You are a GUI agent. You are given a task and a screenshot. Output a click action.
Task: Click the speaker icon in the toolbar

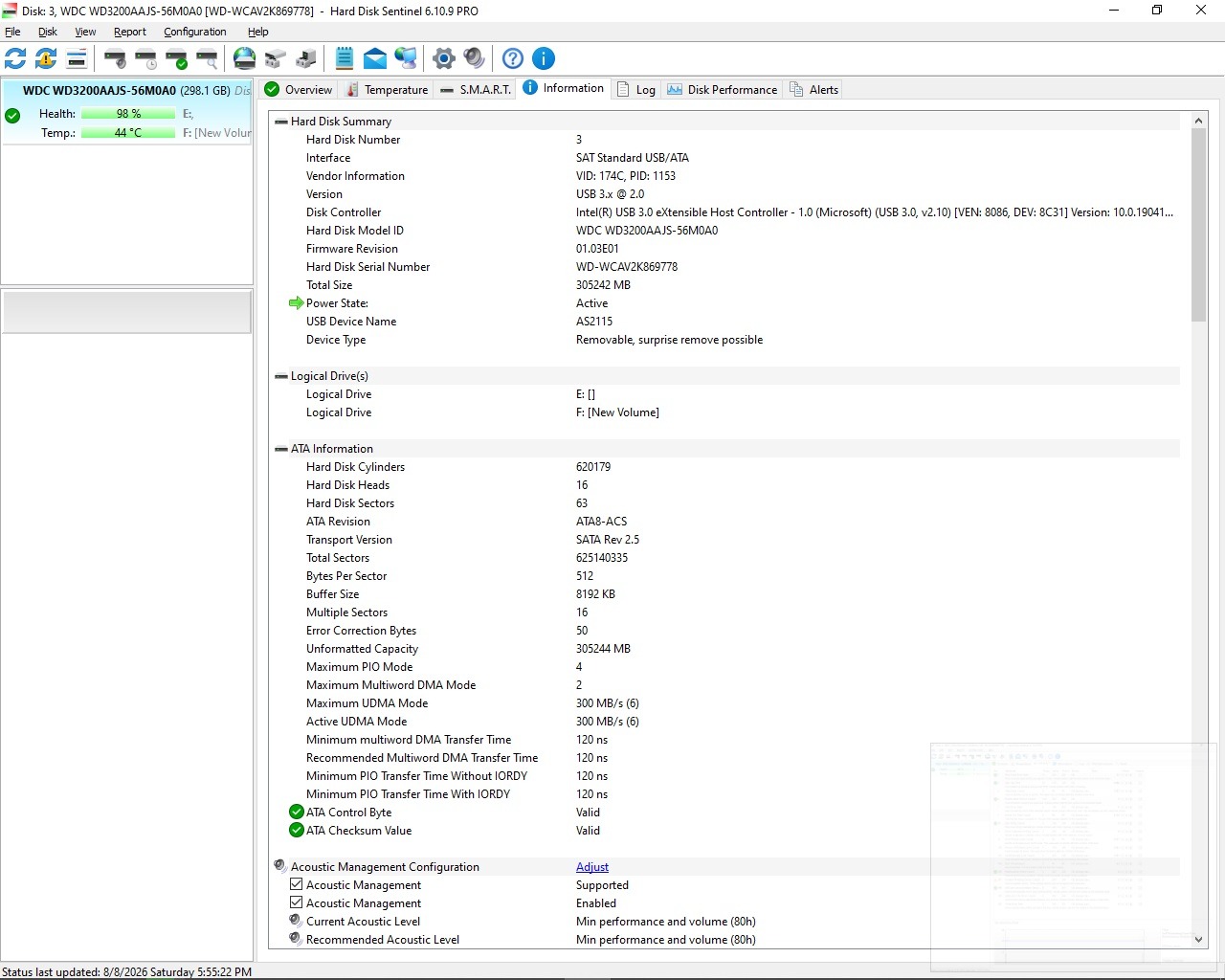(475, 58)
